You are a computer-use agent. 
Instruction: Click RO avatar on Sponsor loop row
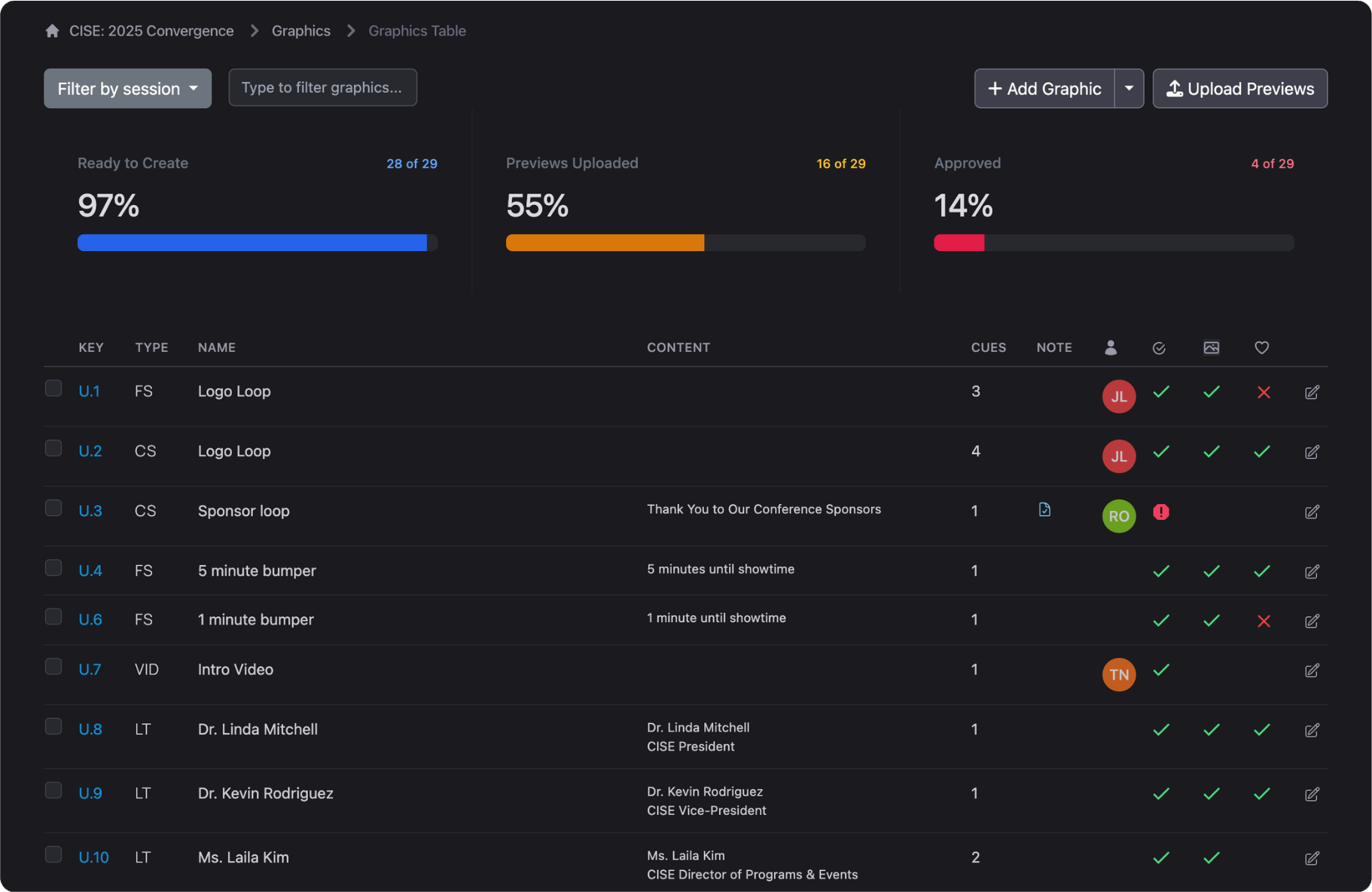coord(1119,516)
